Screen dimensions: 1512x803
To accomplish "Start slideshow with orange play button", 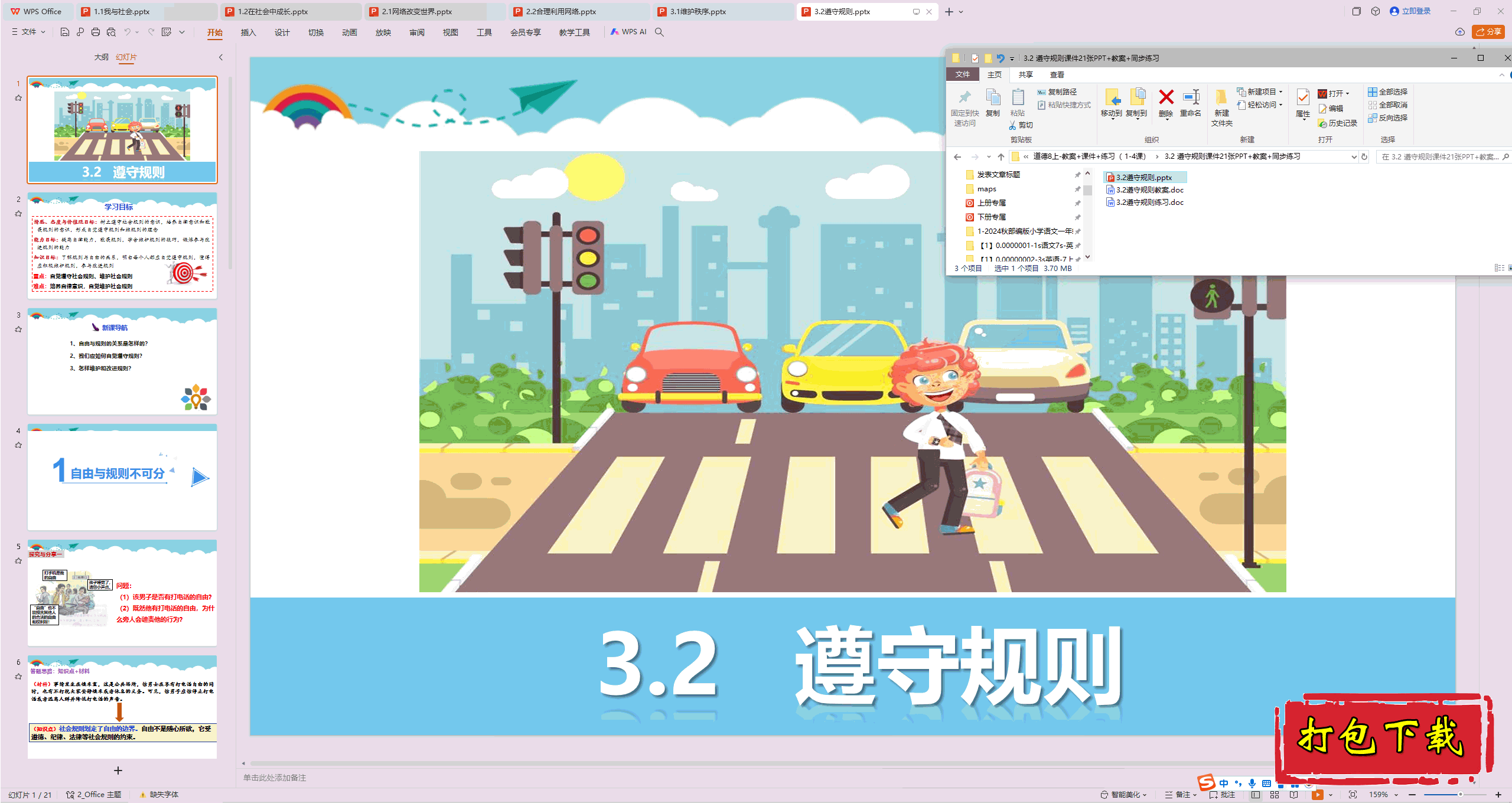I will coord(1318,795).
